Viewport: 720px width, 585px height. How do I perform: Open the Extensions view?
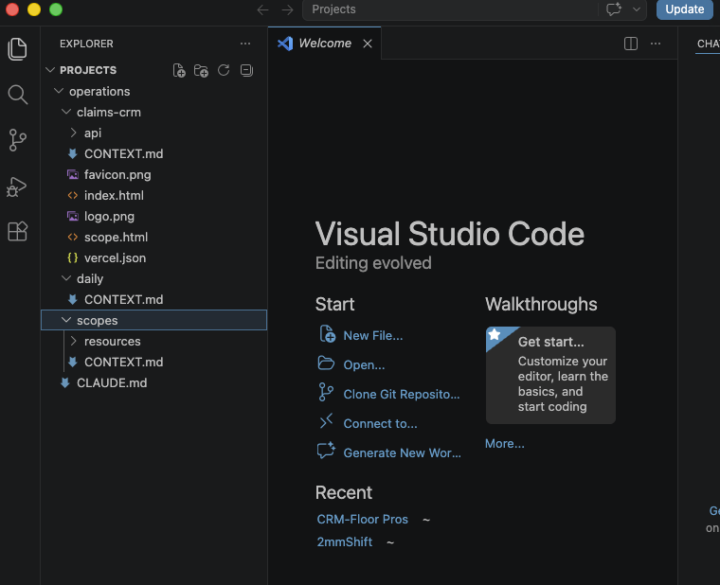[x=17, y=231]
